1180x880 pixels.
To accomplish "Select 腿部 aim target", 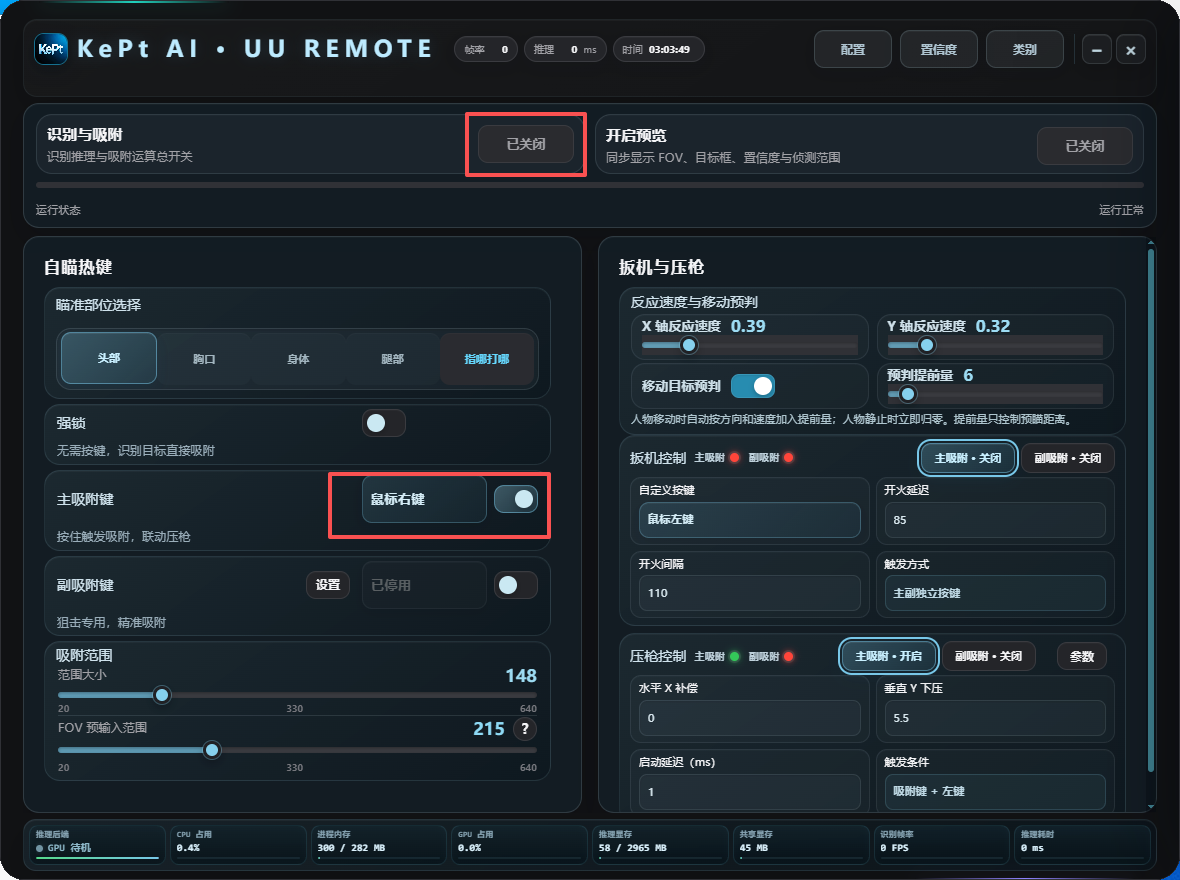I will click(392, 359).
